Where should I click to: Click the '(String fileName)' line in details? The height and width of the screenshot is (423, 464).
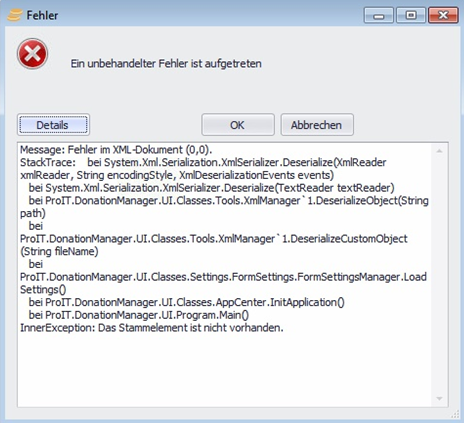click(59, 251)
